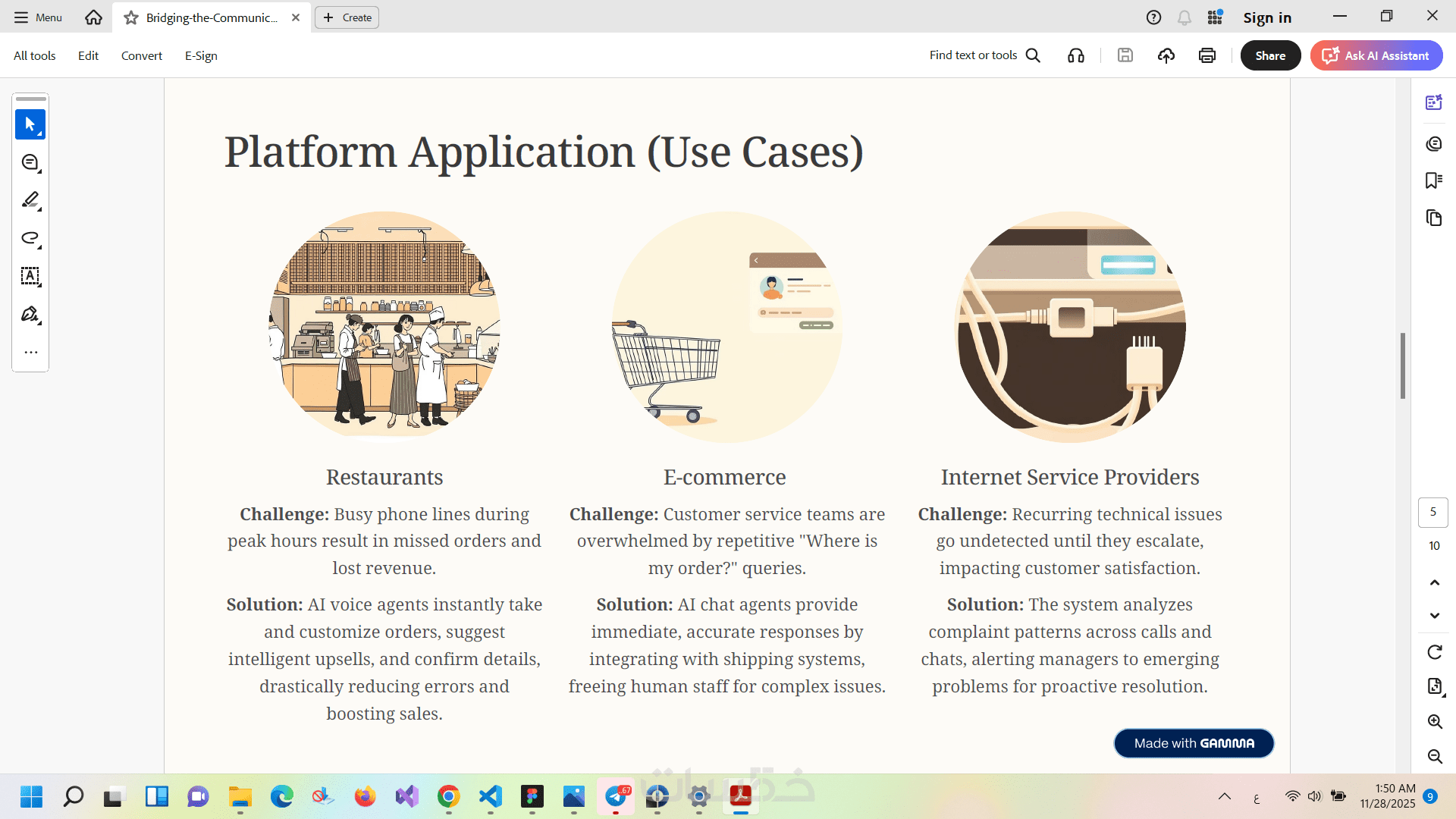Go to previous page with up chevron
The height and width of the screenshot is (819, 1456).
click(1434, 582)
